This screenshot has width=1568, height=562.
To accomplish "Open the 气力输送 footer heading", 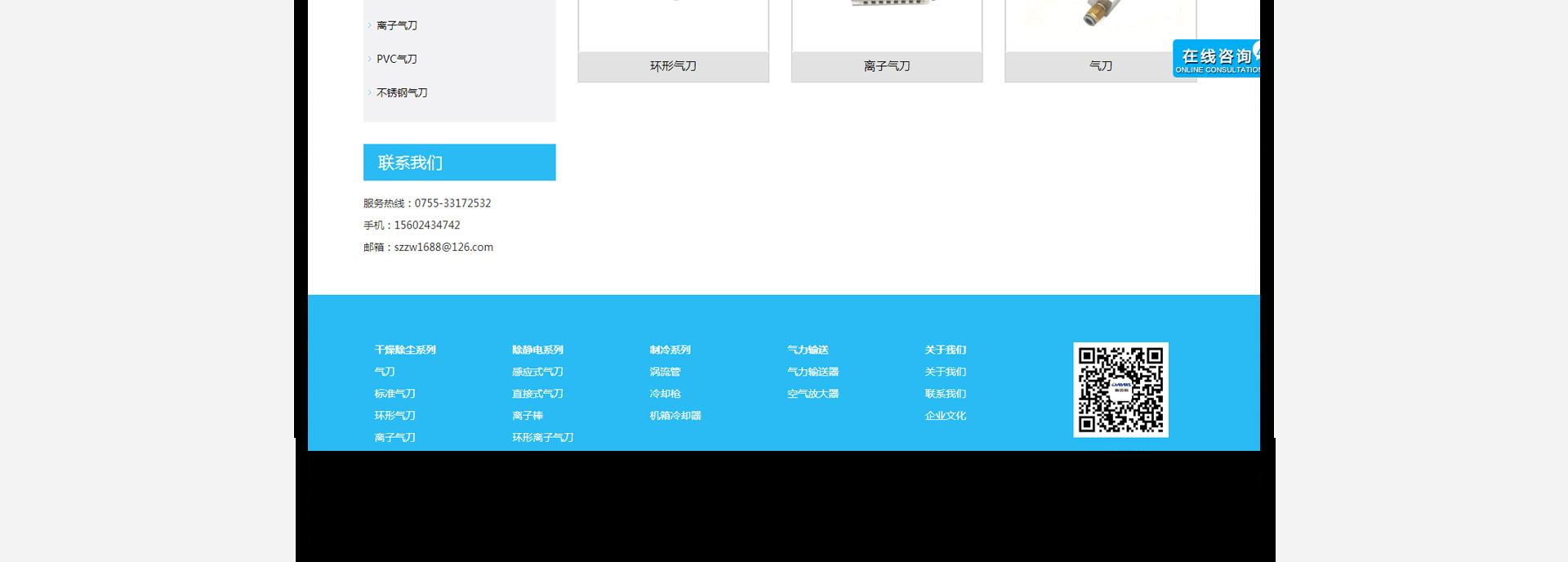I will click(x=808, y=350).
